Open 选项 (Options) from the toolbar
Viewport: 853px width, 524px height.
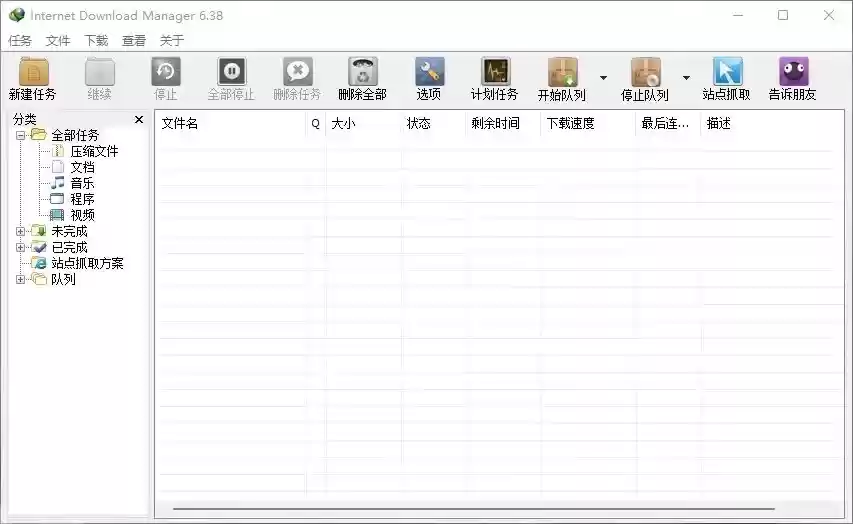click(x=429, y=73)
